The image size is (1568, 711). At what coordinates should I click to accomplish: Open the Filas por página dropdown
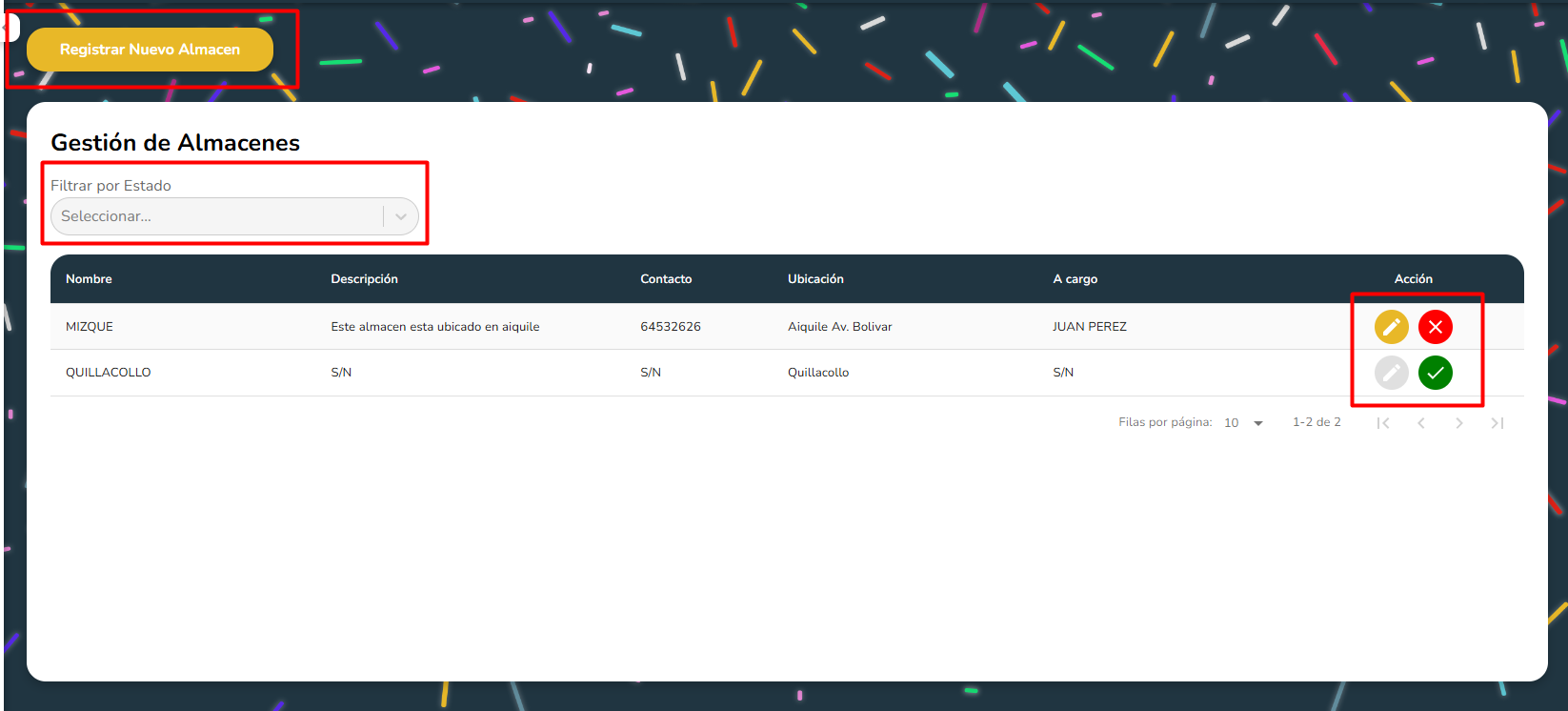pyautogui.click(x=1244, y=423)
